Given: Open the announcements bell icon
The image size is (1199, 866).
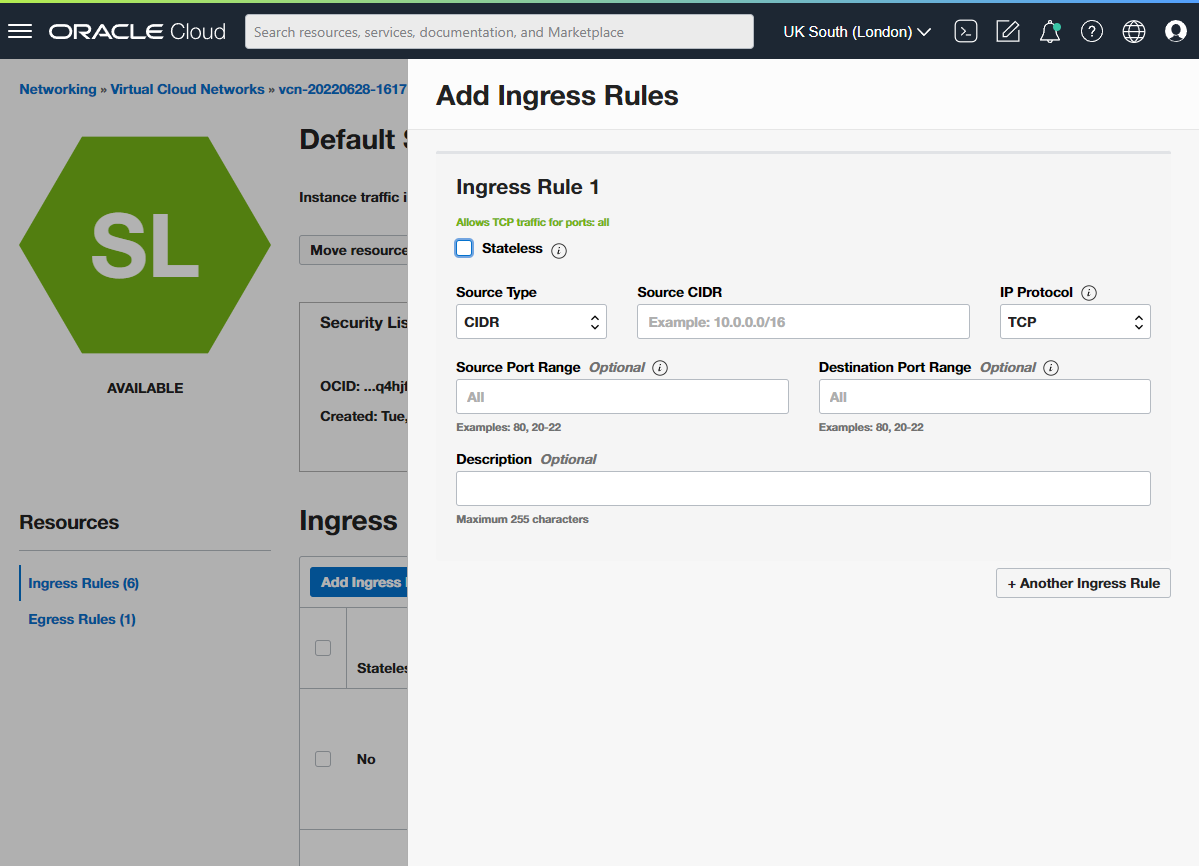Looking at the screenshot, I should click(1049, 32).
